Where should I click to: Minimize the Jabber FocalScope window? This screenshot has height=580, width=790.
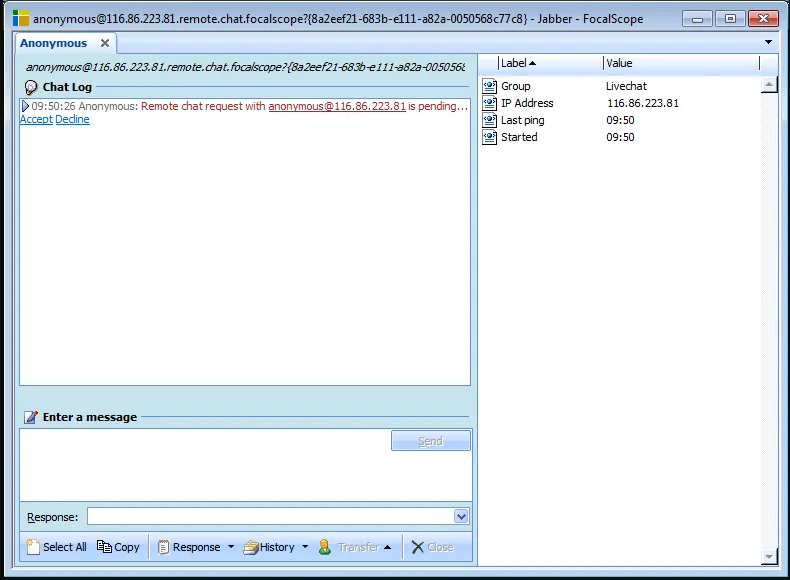click(697, 19)
